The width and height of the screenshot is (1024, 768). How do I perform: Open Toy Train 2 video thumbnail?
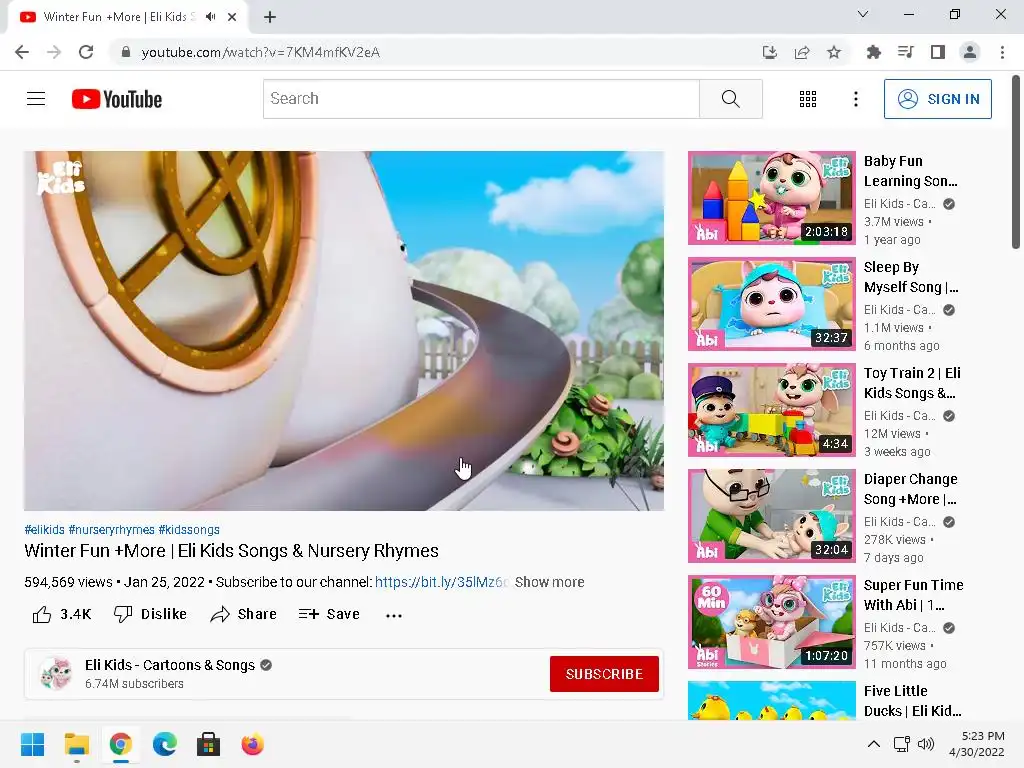tap(771, 409)
